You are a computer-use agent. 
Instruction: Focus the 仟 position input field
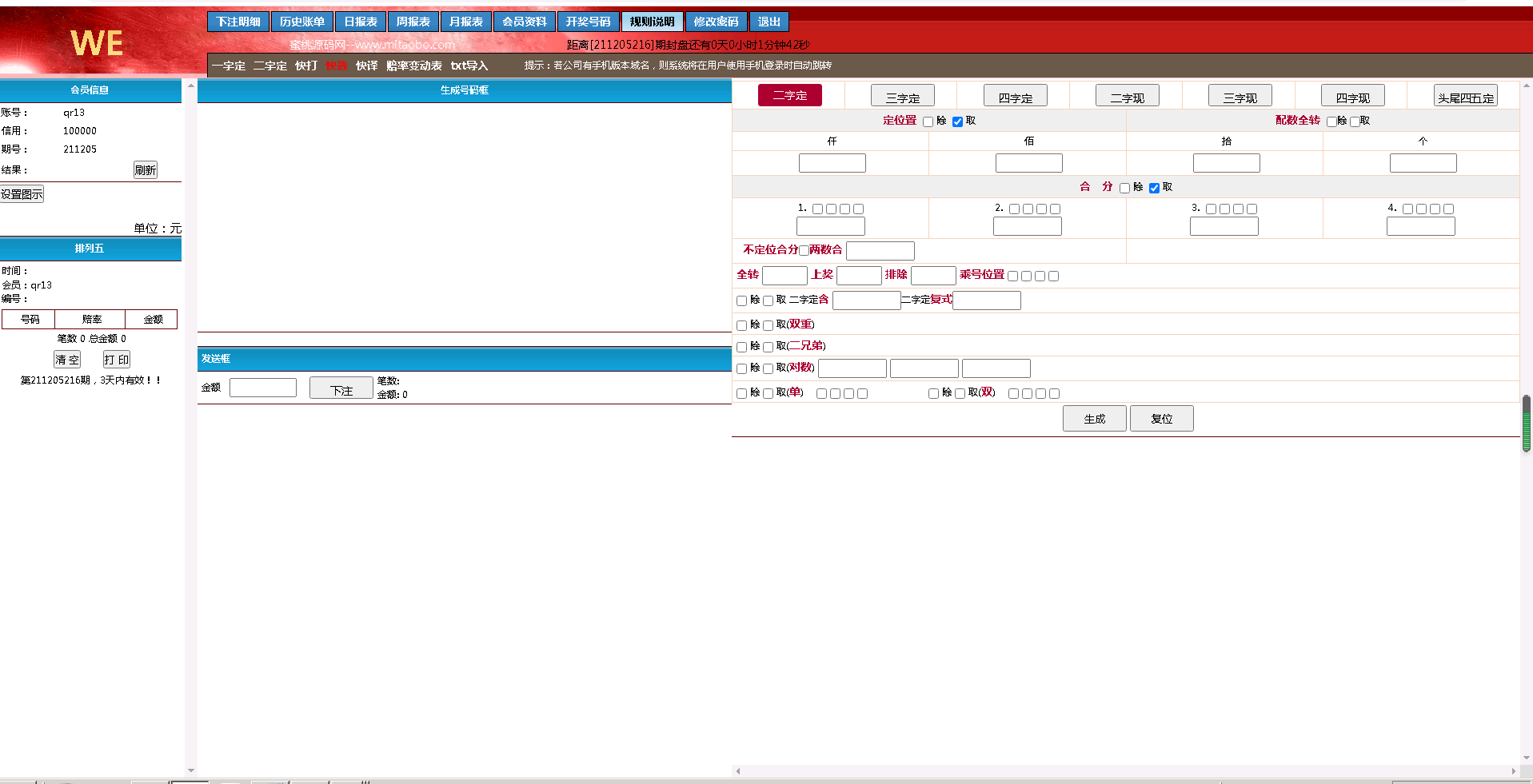point(832,163)
